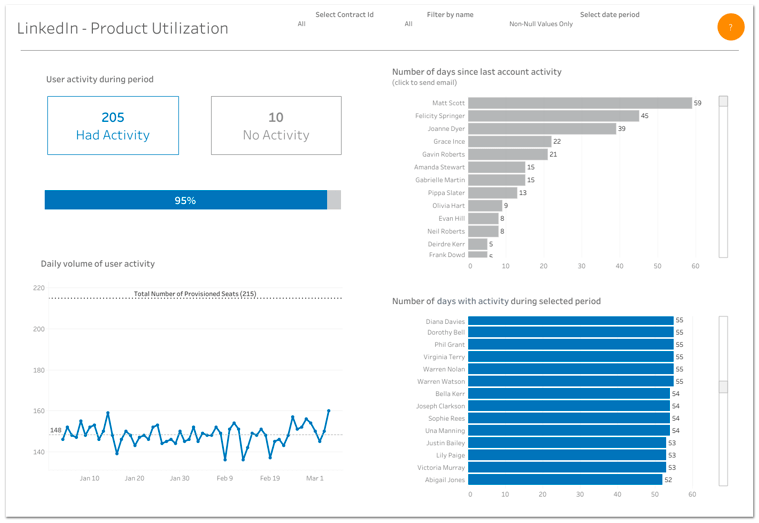Click the 148 average reference label
Image resolution: width=759 pixels, height=523 pixels.
point(56,430)
